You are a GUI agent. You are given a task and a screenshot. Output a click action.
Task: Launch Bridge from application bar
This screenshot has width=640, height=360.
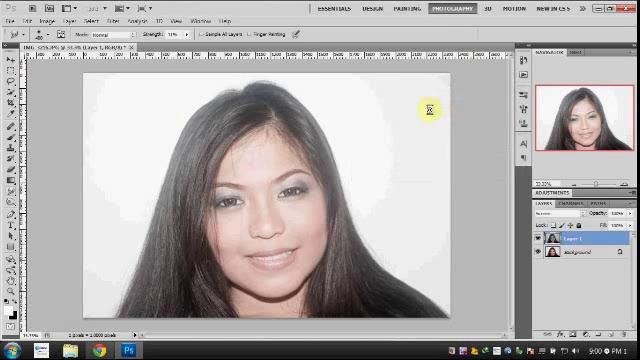tap(32, 8)
